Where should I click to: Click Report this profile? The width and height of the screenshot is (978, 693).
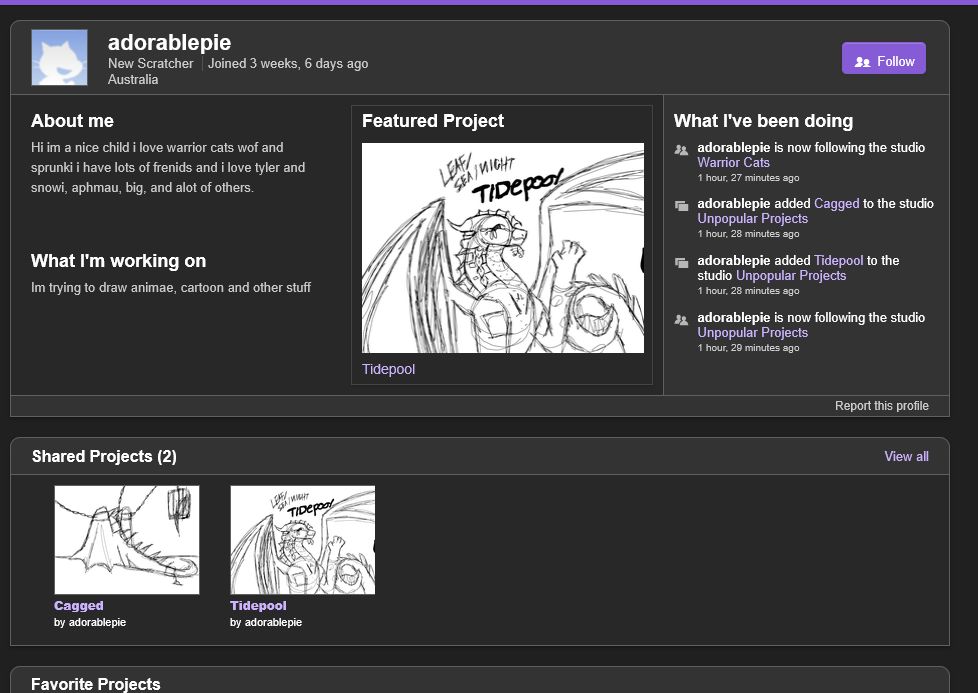(x=881, y=406)
